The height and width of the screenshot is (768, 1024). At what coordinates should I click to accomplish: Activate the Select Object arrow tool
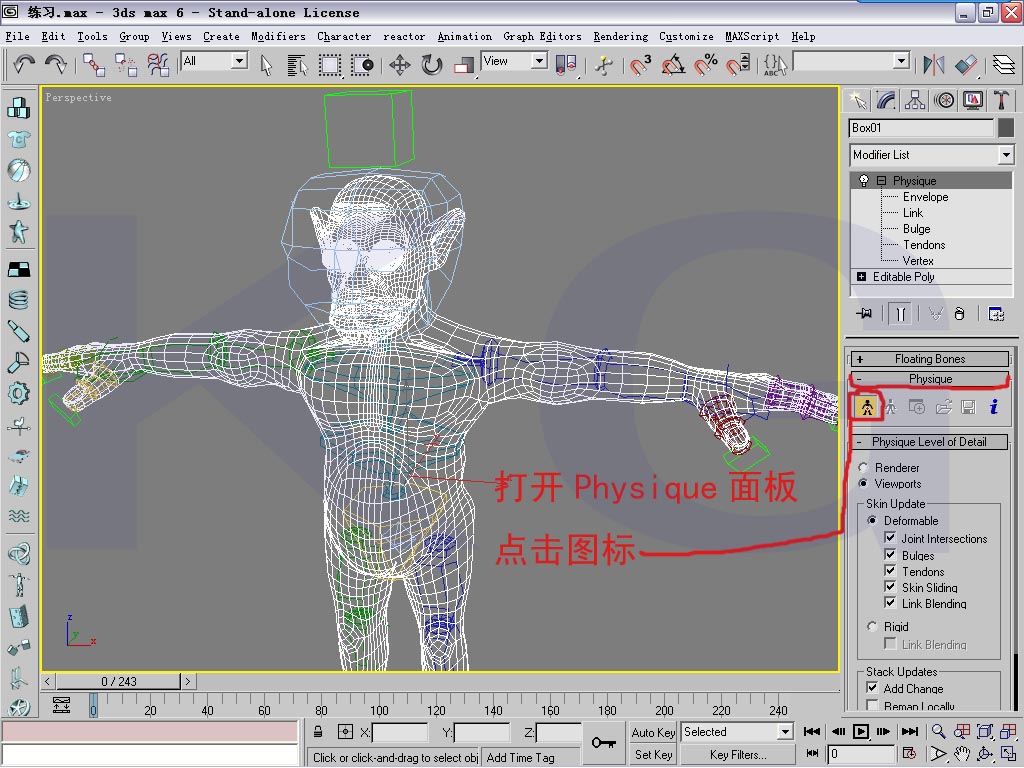265,65
